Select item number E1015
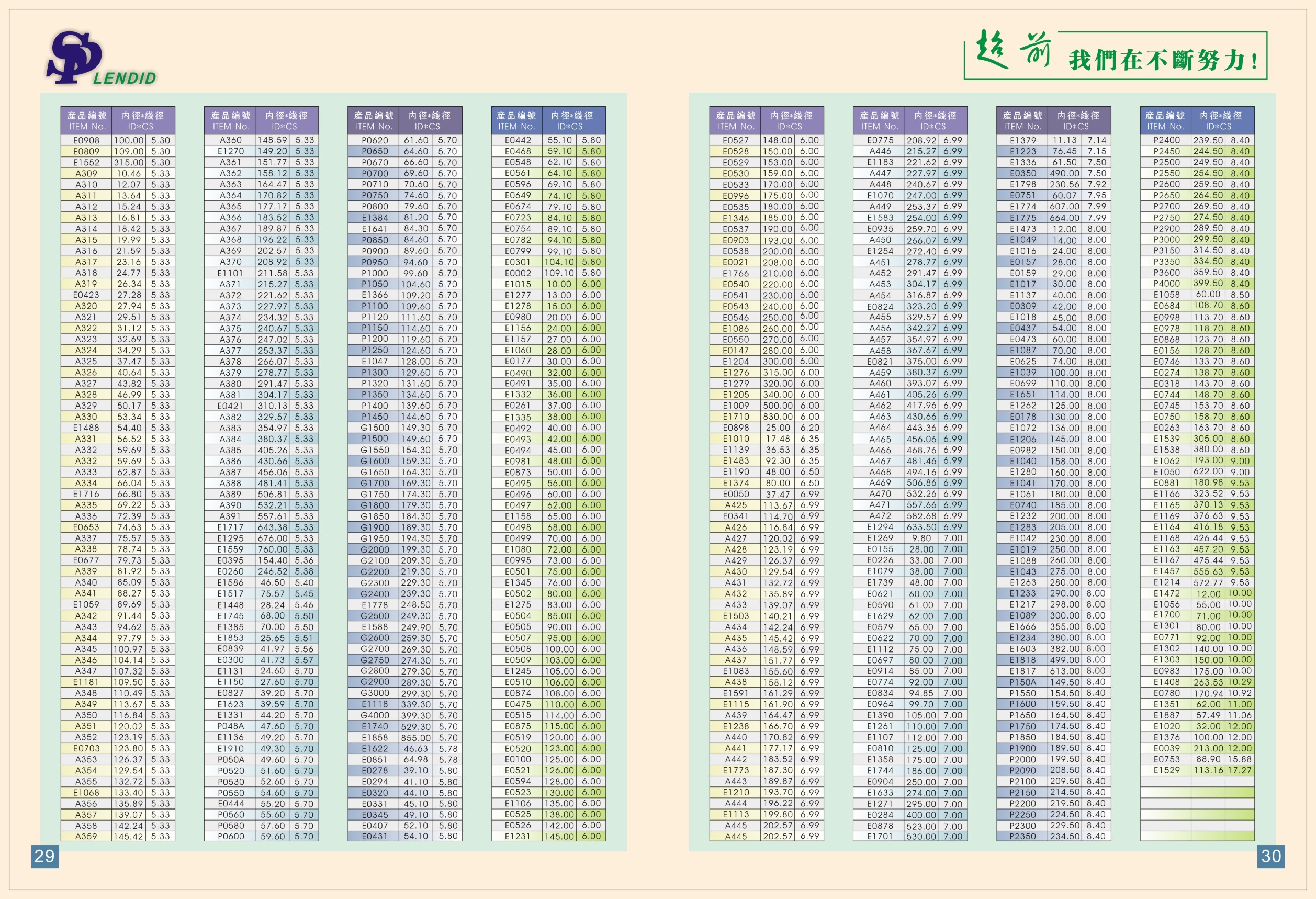The height and width of the screenshot is (899, 1316). click(518, 284)
